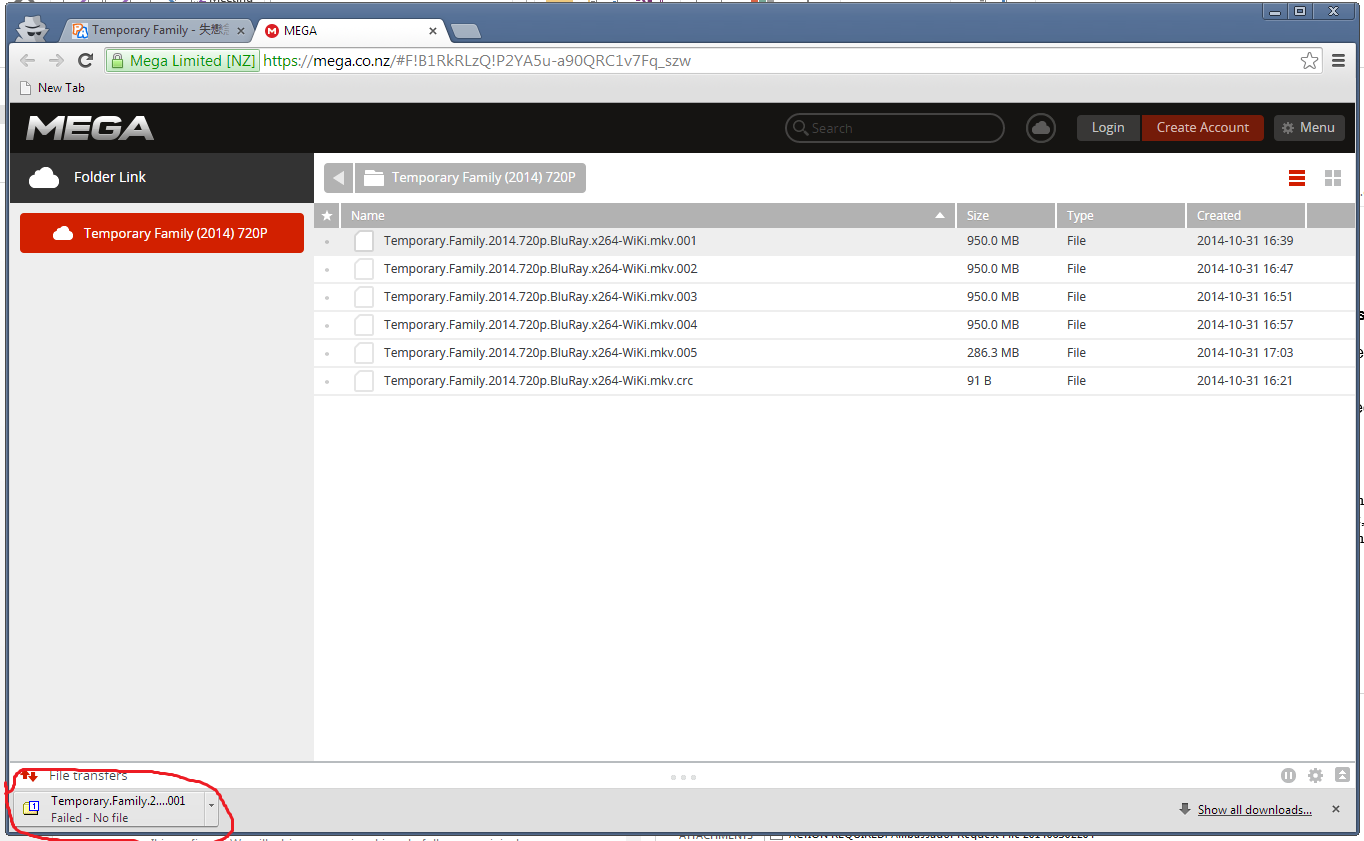Click the failed Temporary.Family download item
The height and width of the screenshot is (841, 1364).
(111, 809)
